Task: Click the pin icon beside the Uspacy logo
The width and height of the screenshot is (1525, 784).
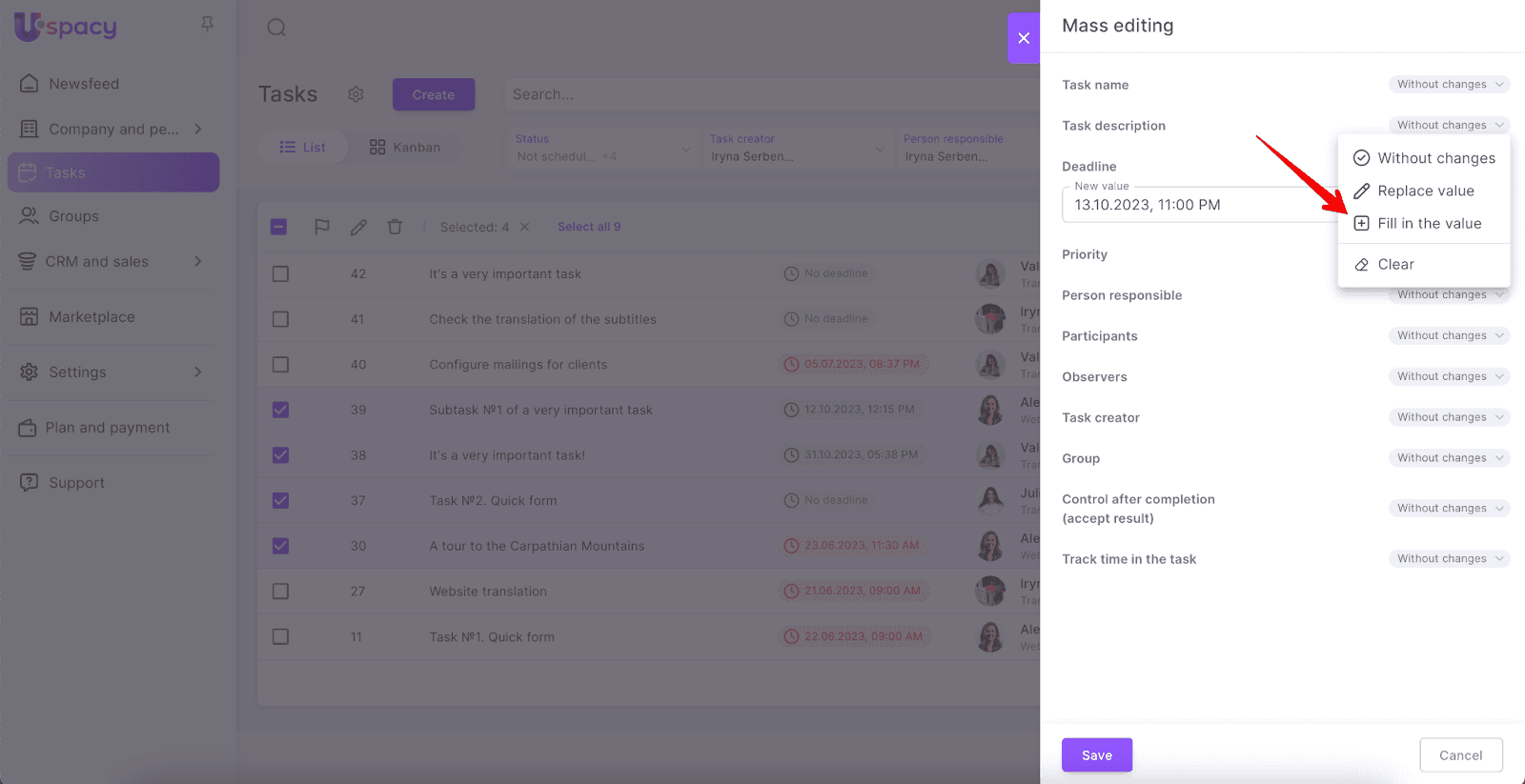Action: [x=207, y=25]
